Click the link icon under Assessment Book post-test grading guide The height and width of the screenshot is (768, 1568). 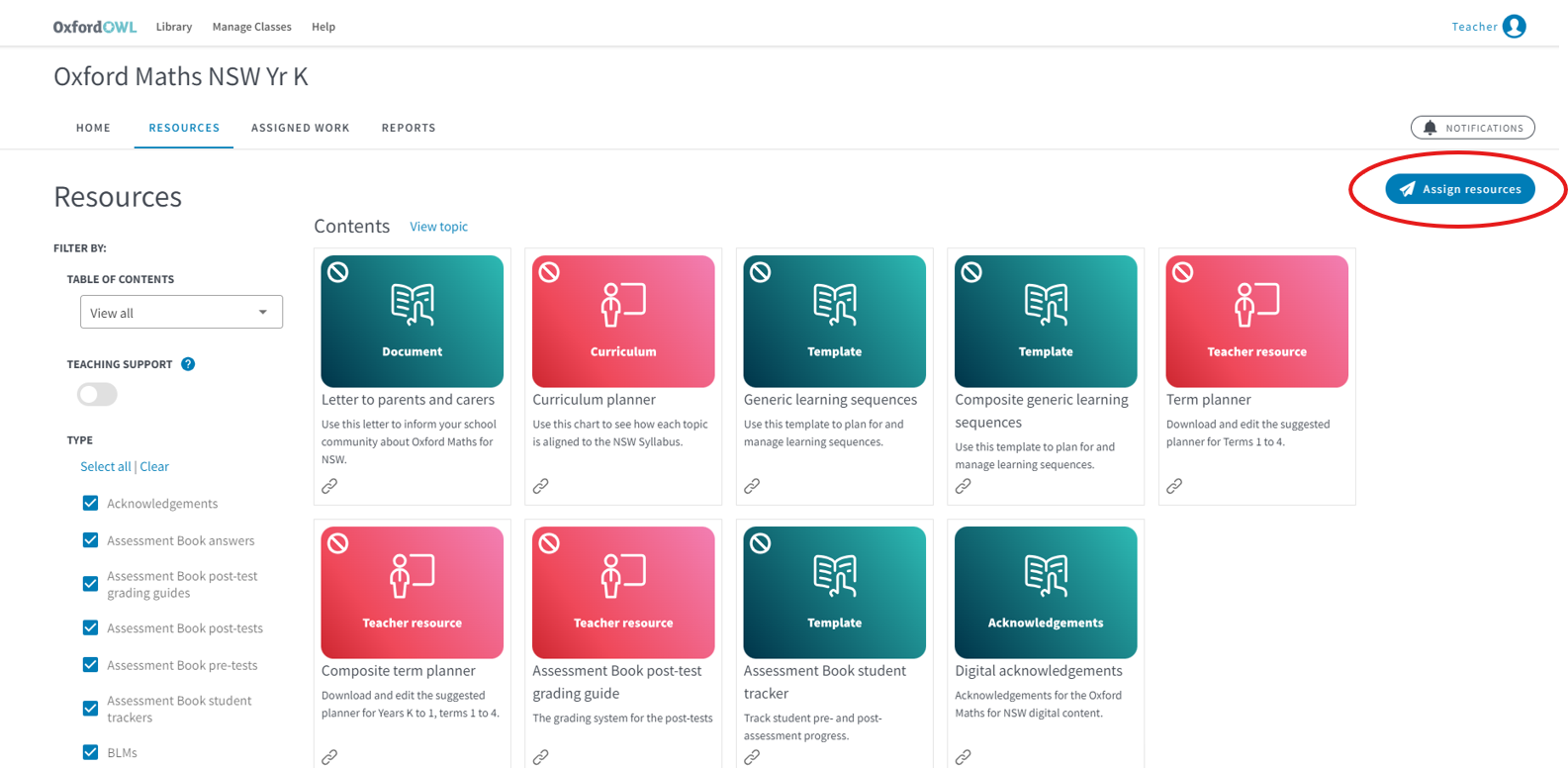(x=541, y=757)
